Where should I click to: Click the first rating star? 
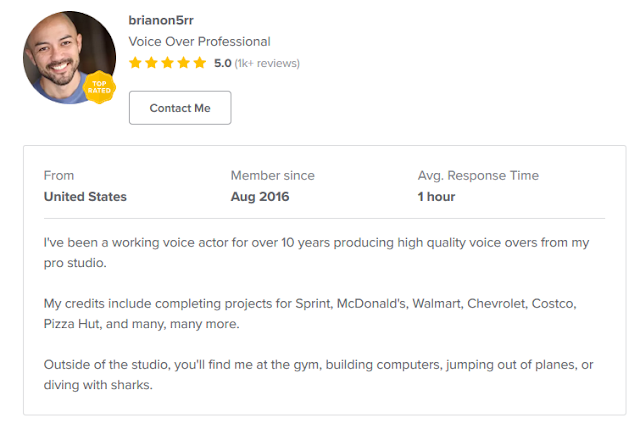(x=135, y=63)
